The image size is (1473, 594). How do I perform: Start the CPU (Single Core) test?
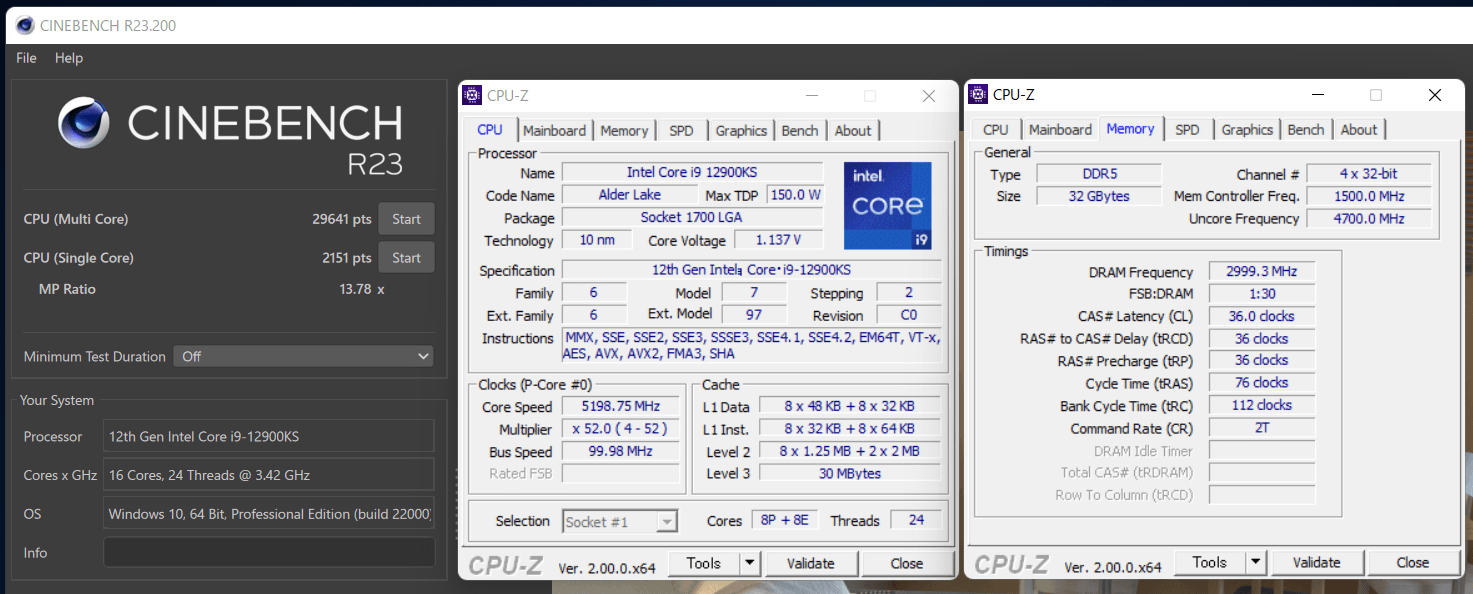(x=406, y=258)
